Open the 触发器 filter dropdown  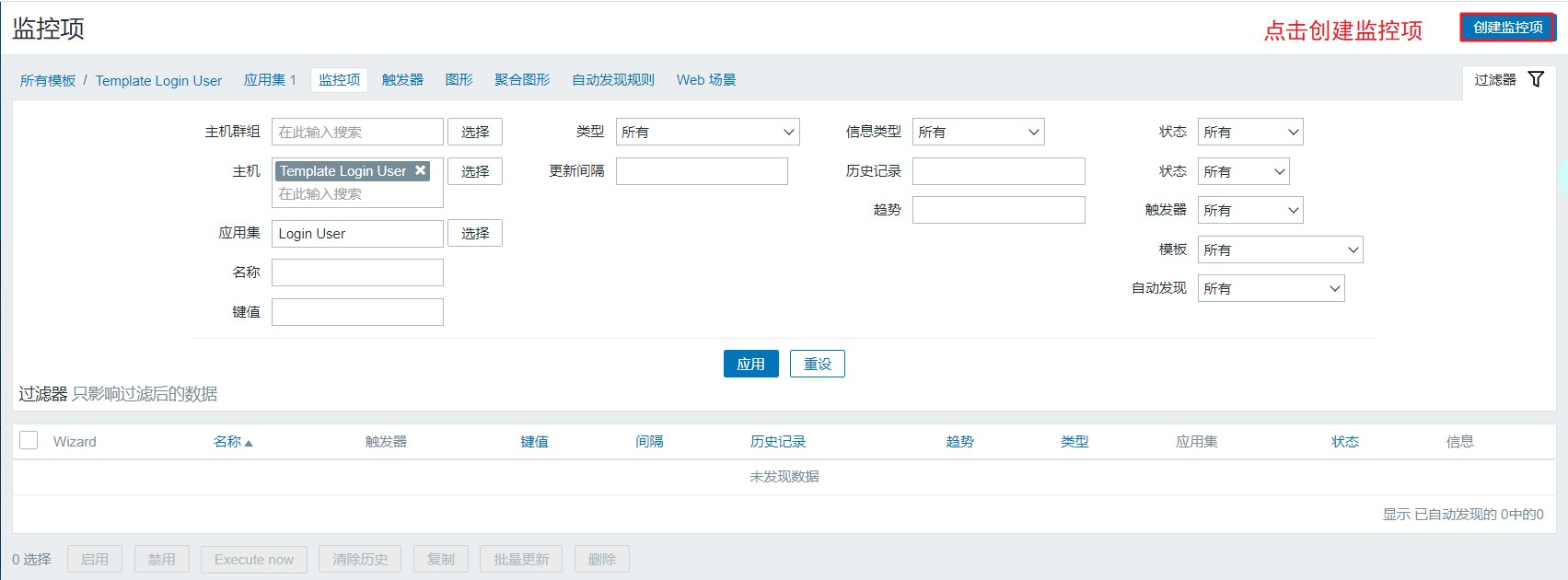tap(1250, 210)
